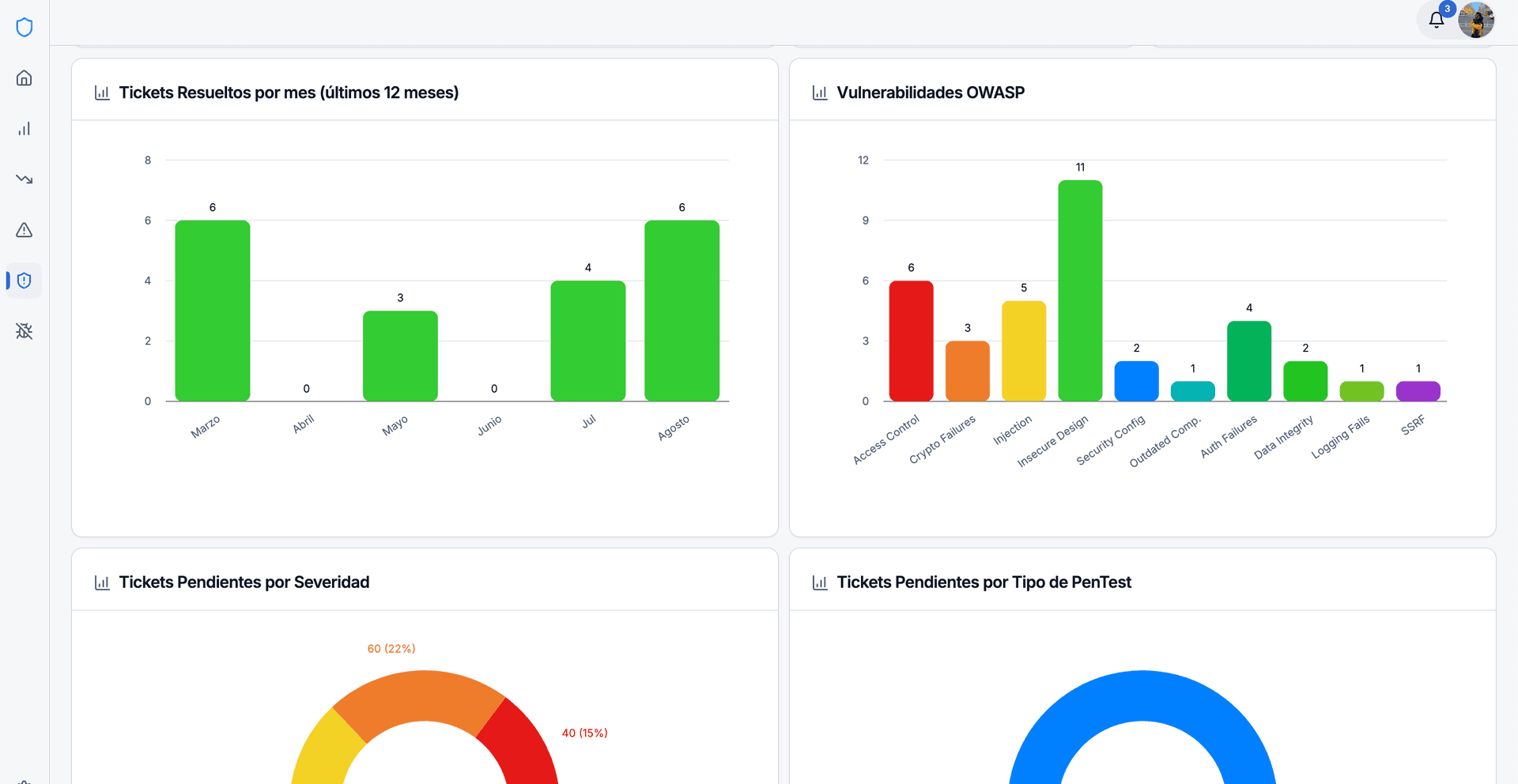Click chart icon beside Tickets Resueltos por mes

click(x=102, y=92)
